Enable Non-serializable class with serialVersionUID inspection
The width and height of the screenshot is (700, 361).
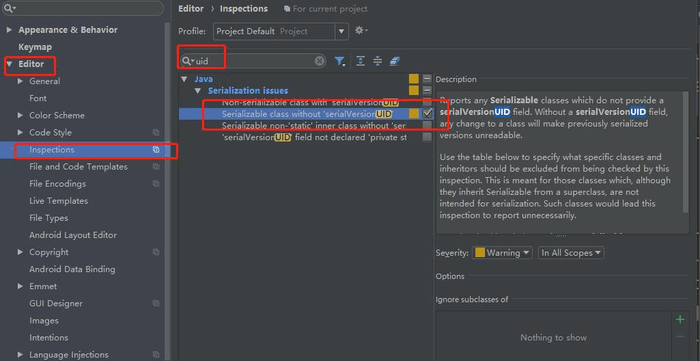coord(427,102)
